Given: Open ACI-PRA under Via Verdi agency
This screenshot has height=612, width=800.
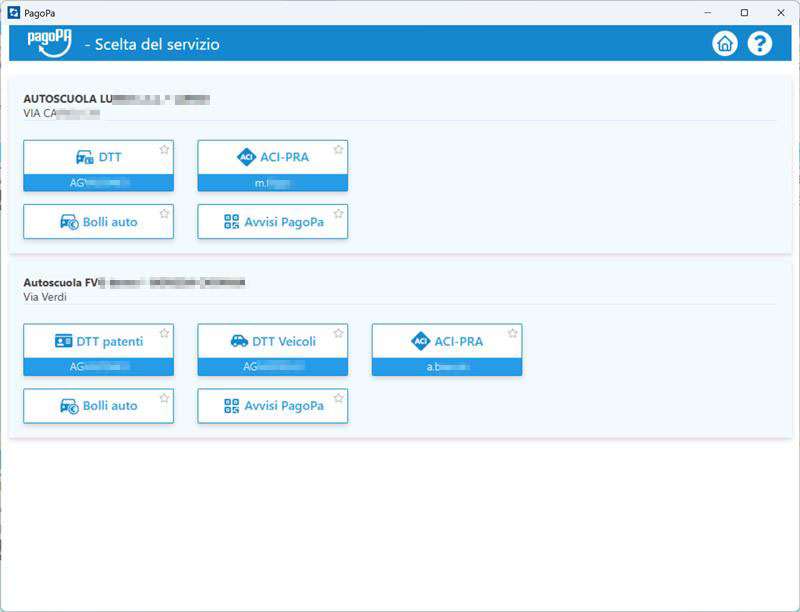Looking at the screenshot, I should pos(446,342).
